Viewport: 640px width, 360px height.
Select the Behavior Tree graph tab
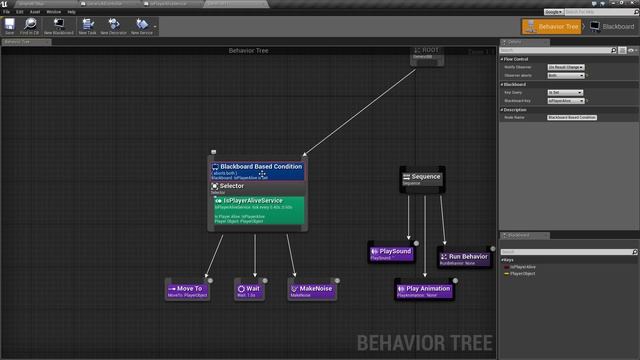pyautogui.click(x=27, y=42)
